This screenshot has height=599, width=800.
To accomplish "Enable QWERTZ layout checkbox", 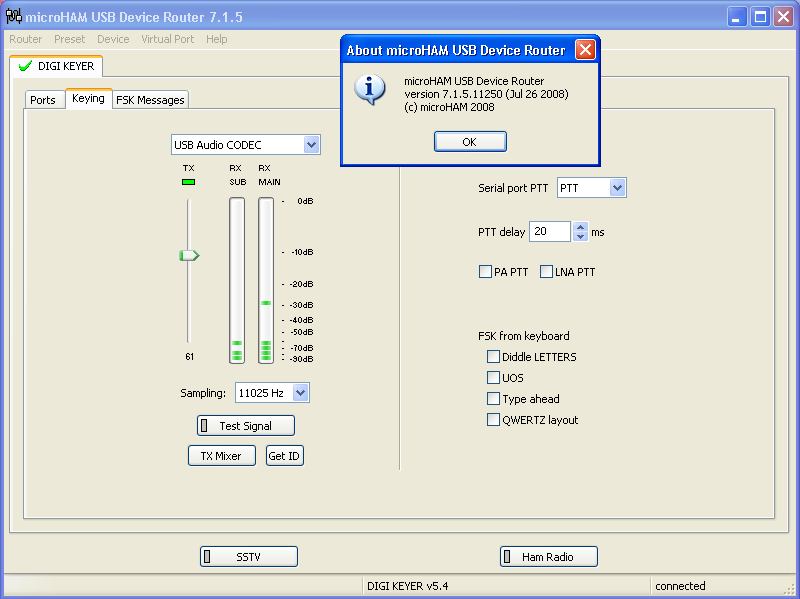I will click(x=493, y=419).
